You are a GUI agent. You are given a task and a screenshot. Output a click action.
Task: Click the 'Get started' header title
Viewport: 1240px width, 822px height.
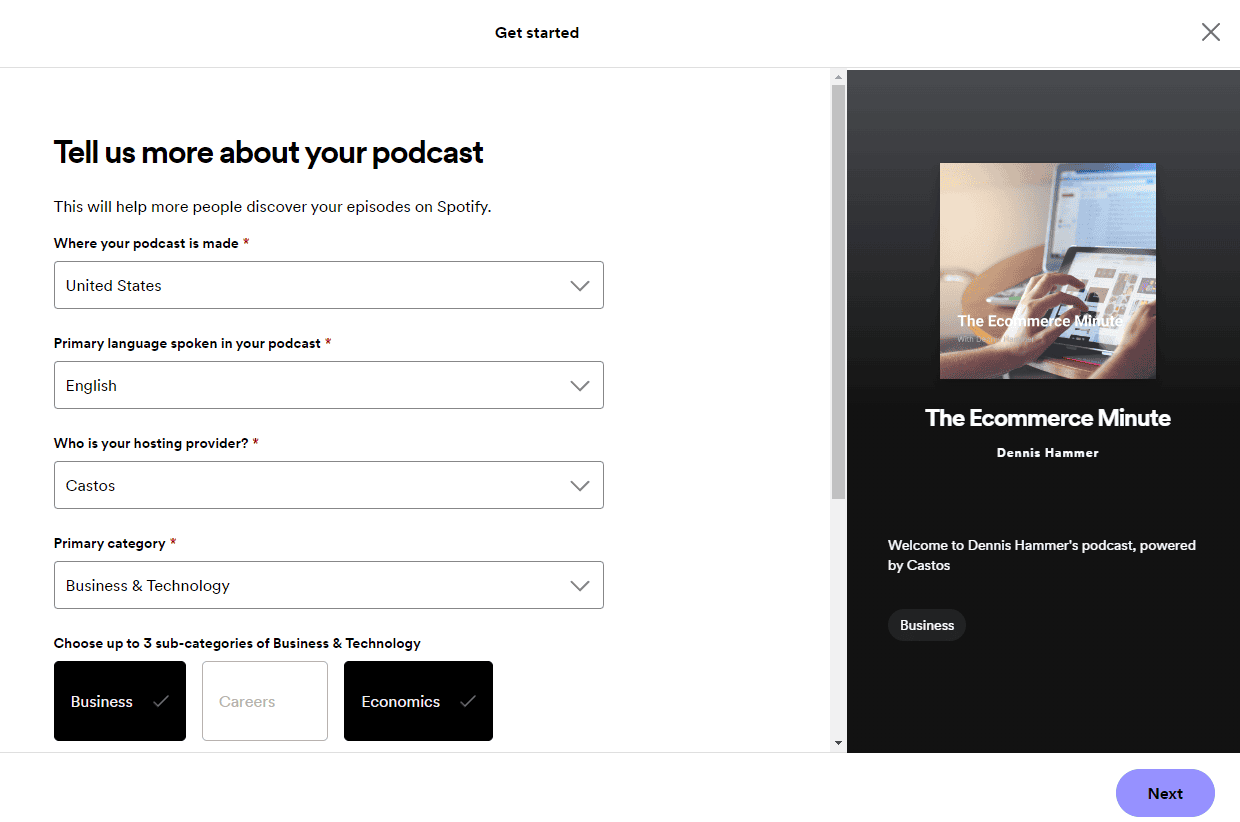coord(537,33)
